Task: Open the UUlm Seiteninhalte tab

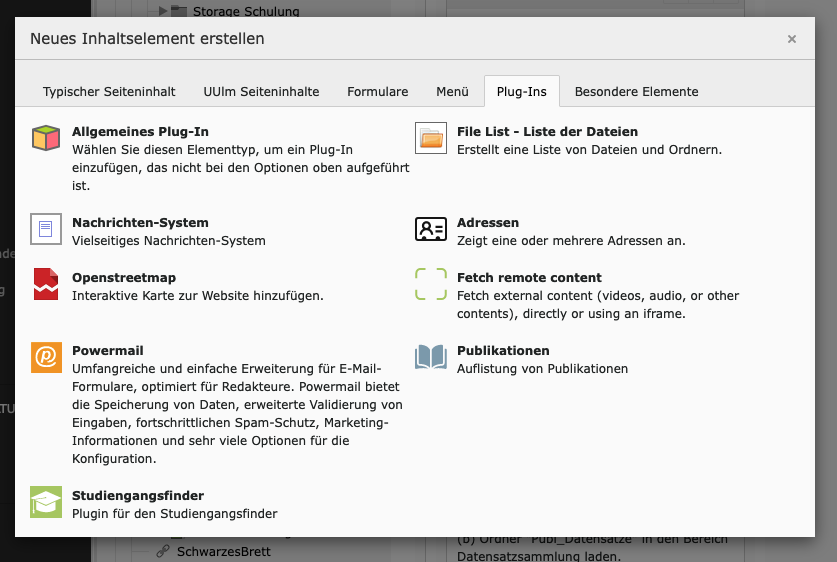Action: [261, 91]
